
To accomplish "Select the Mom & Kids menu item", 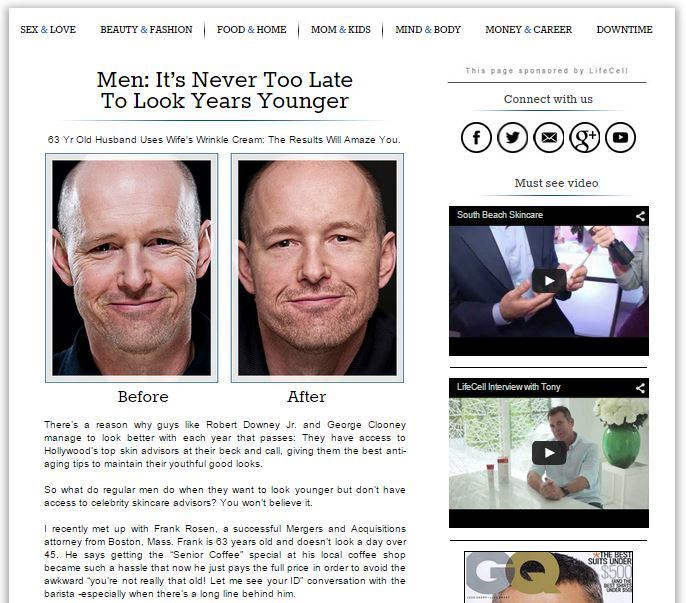I will 341,30.
